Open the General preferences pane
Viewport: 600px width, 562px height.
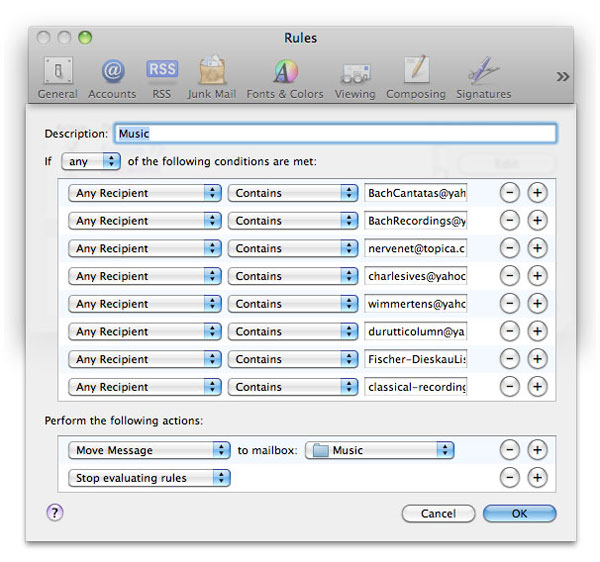(58, 78)
